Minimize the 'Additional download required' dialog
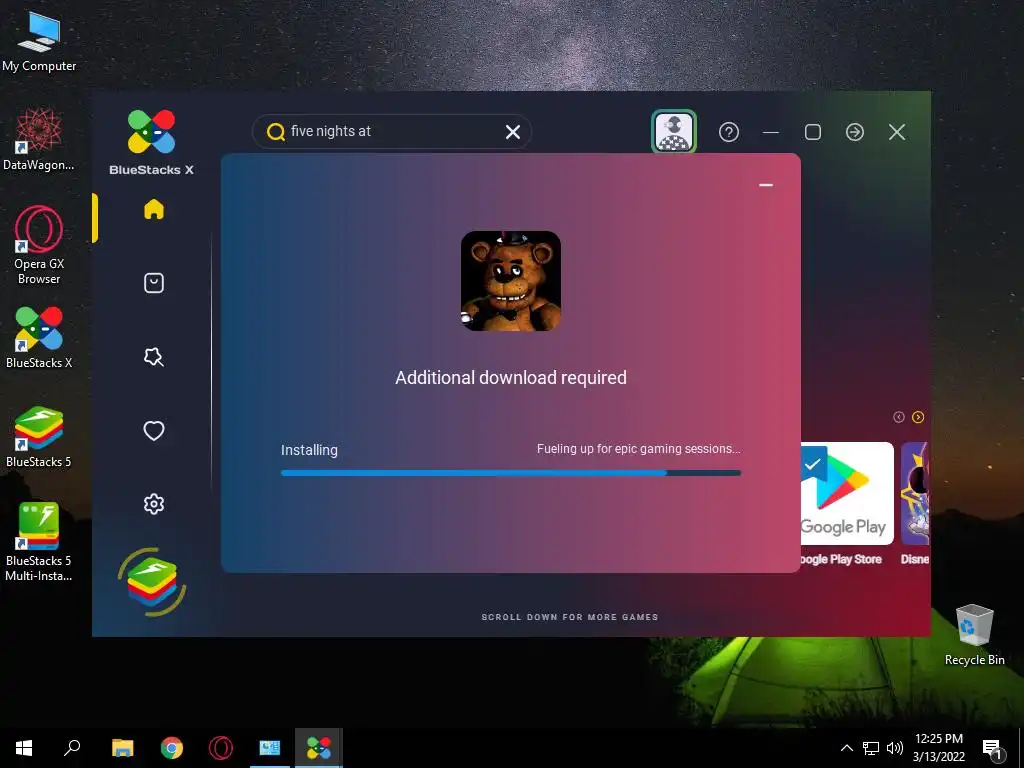Viewport: 1024px width, 768px height. point(766,185)
